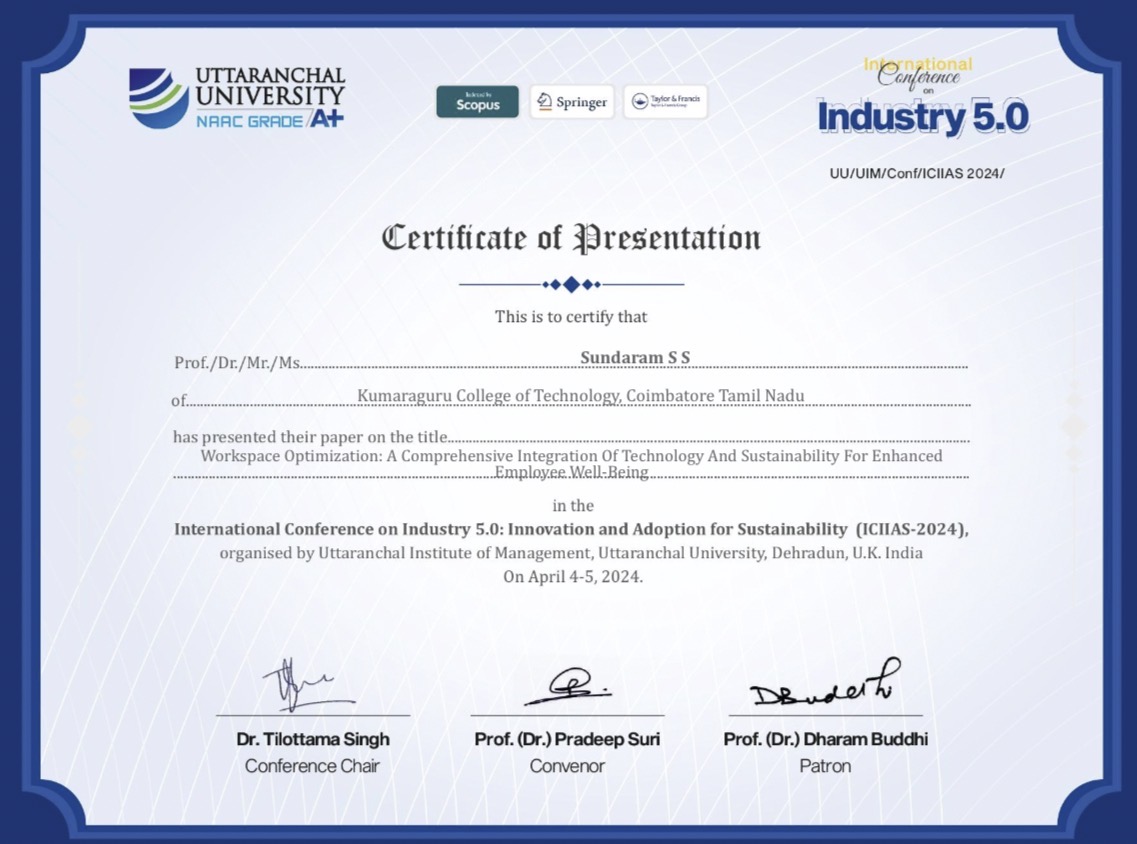Click Prof. Pradeep Suri's signature

click(x=567, y=687)
